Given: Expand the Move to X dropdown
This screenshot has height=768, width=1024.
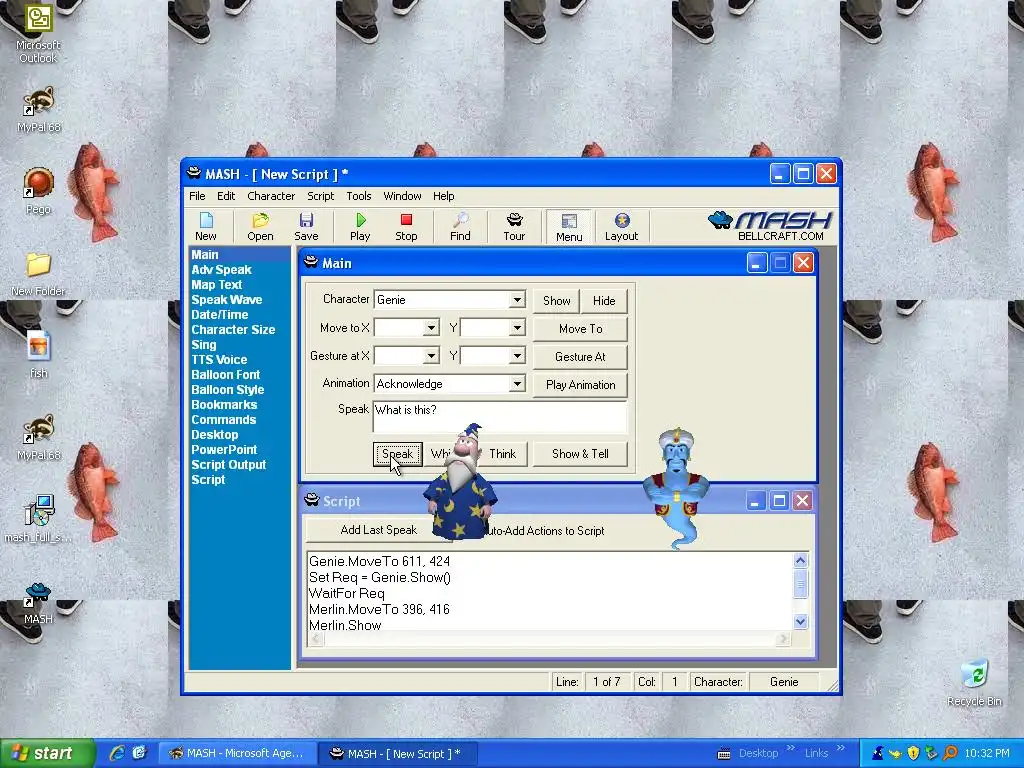Looking at the screenshot, I should point(431,328).
